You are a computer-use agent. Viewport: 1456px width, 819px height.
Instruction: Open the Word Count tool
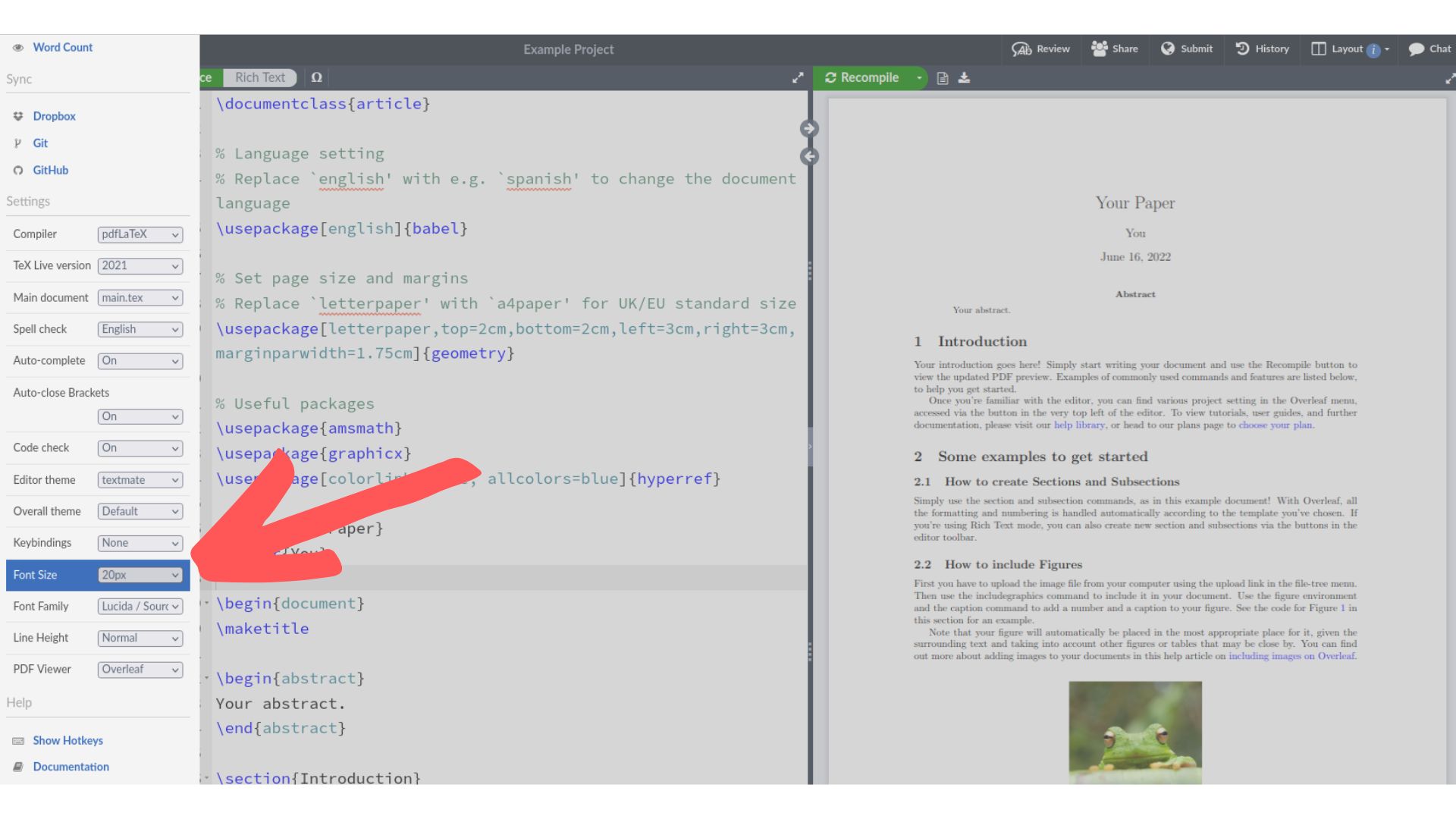click(x=63, y=47)
